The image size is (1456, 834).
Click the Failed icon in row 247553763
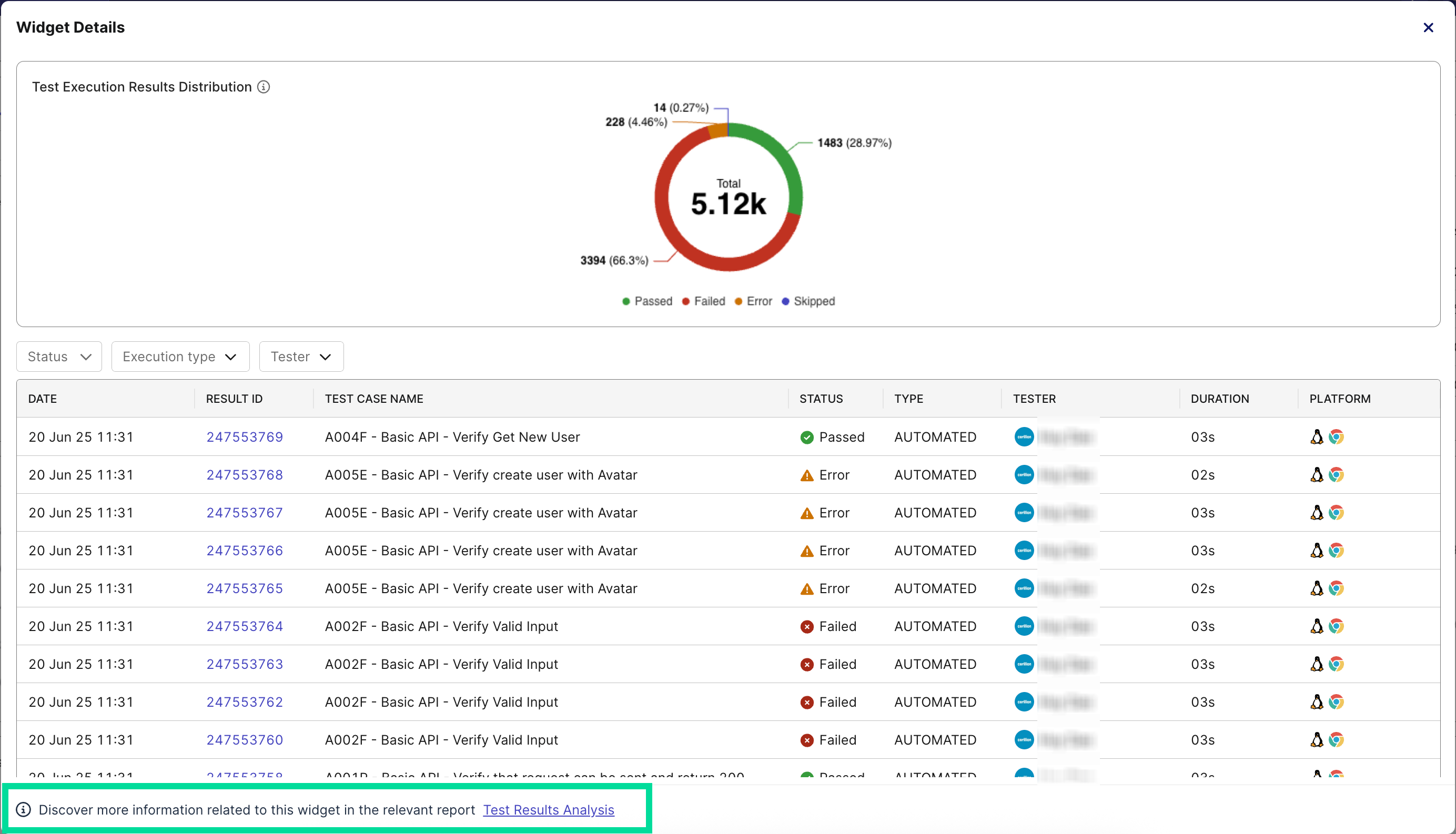807,665
